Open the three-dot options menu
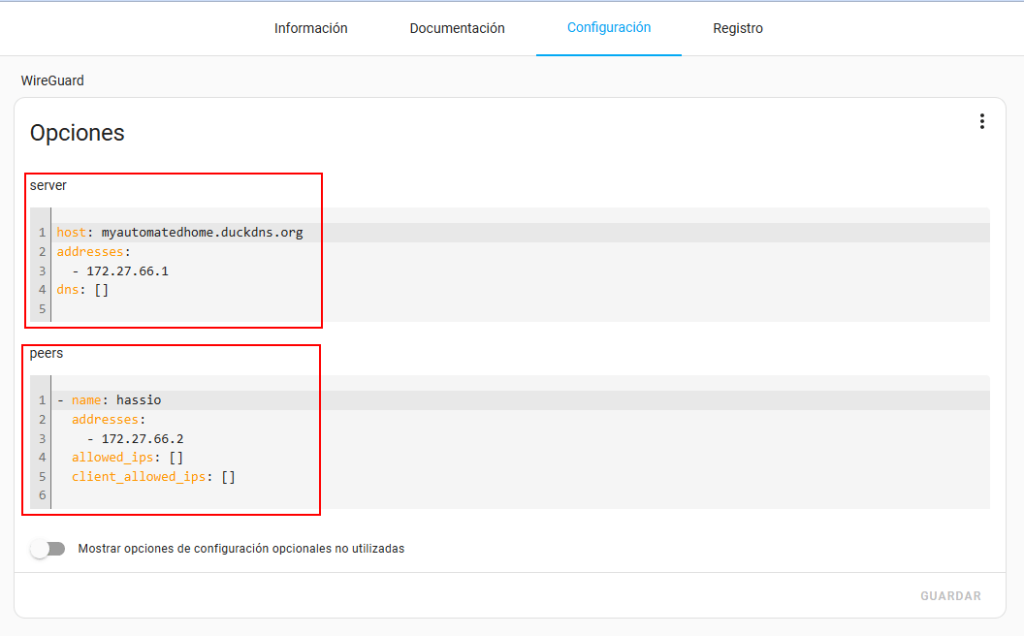The width and height of the screenshot is (1024, 636). coord(981,122)
